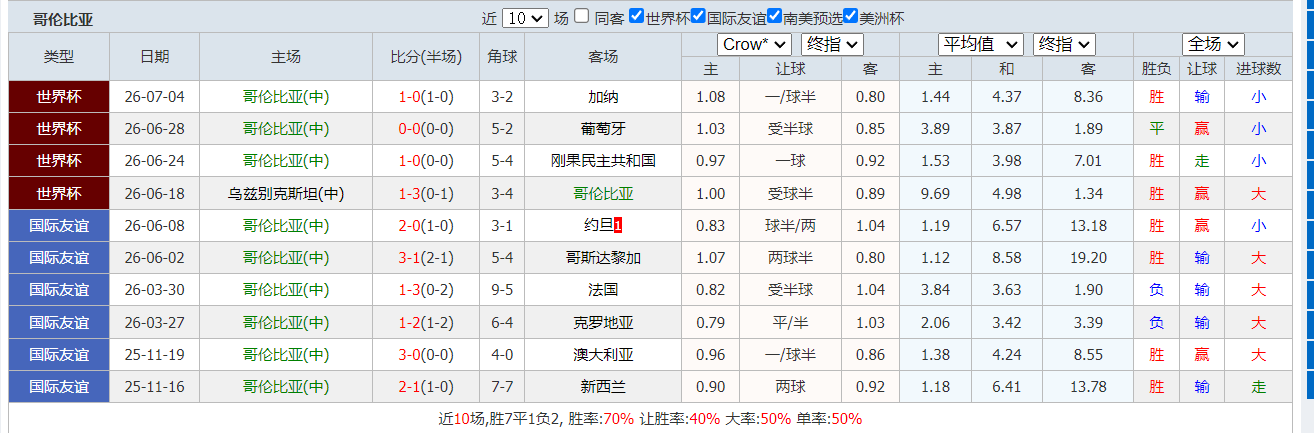The image size is (1314, 433).
Task: Uncheck the 世界杯 filter checkbox
Action: click(x=637, y=17)
